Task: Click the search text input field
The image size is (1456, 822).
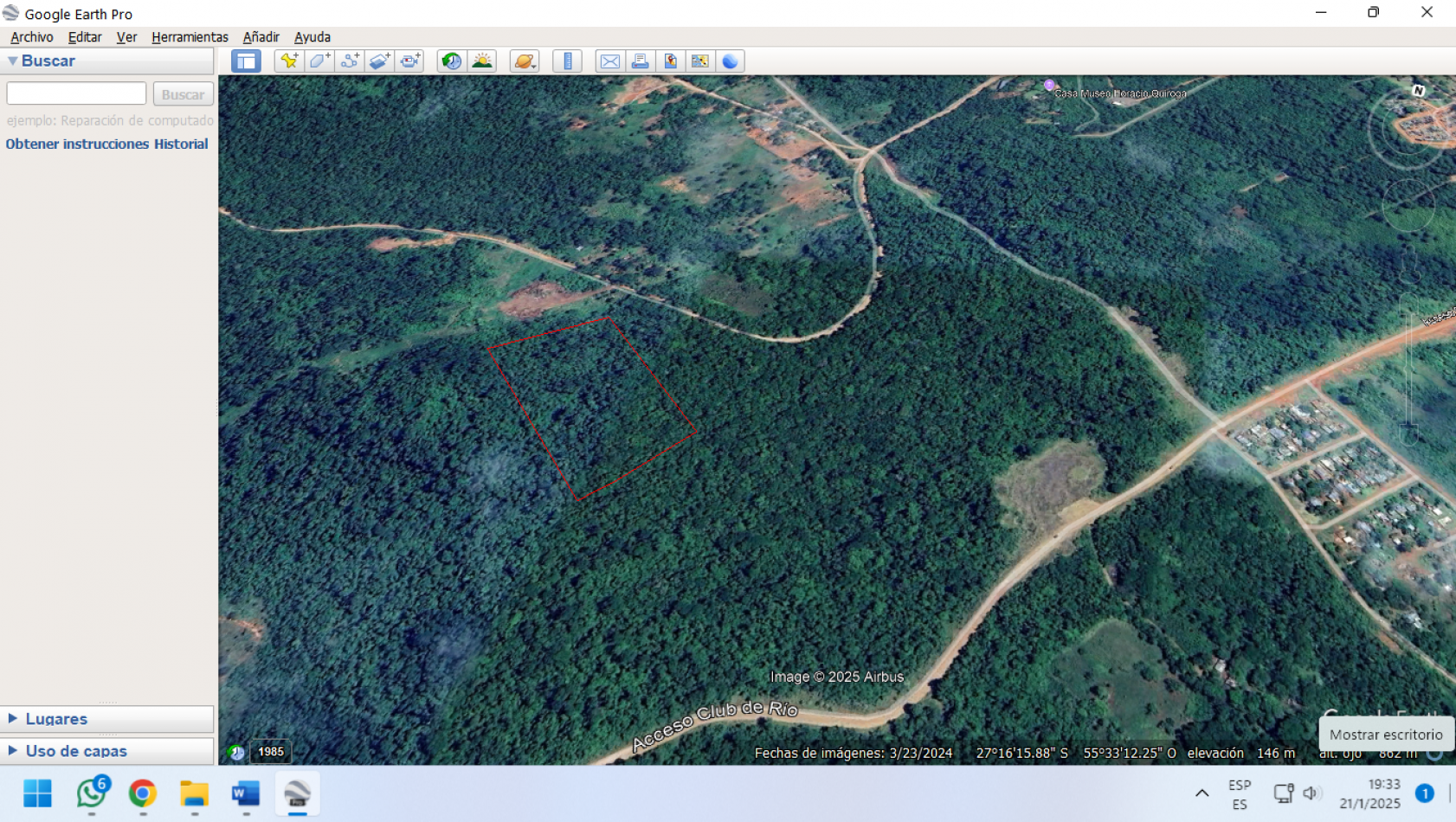Action: point(76,93)
